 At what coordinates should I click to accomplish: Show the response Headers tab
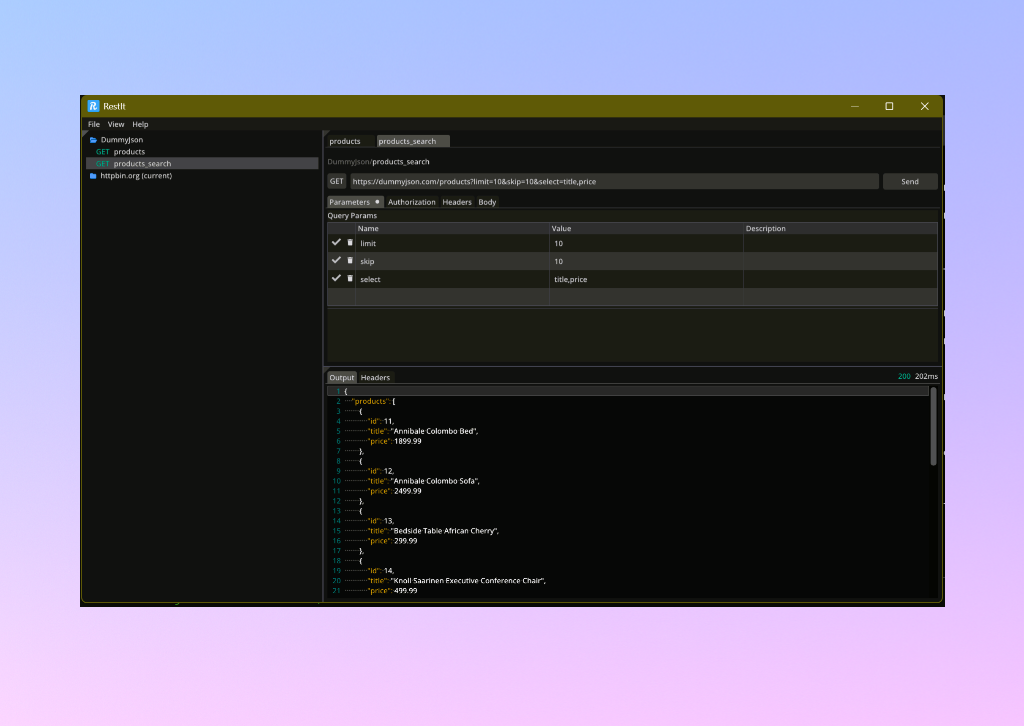pos(375,377)
